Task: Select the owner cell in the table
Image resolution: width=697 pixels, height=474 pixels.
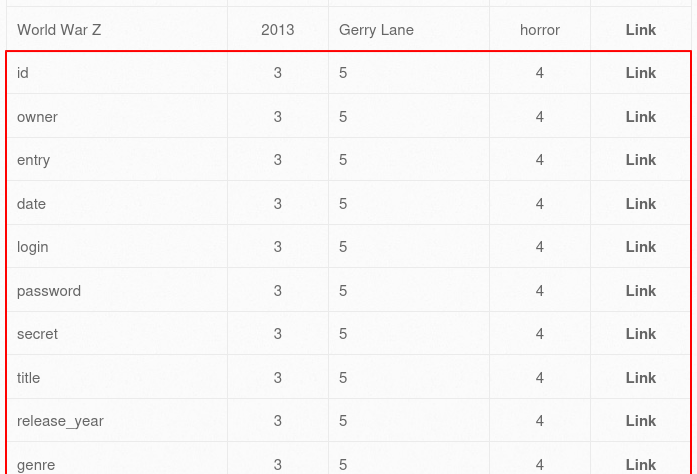Action: click(117, 116)
